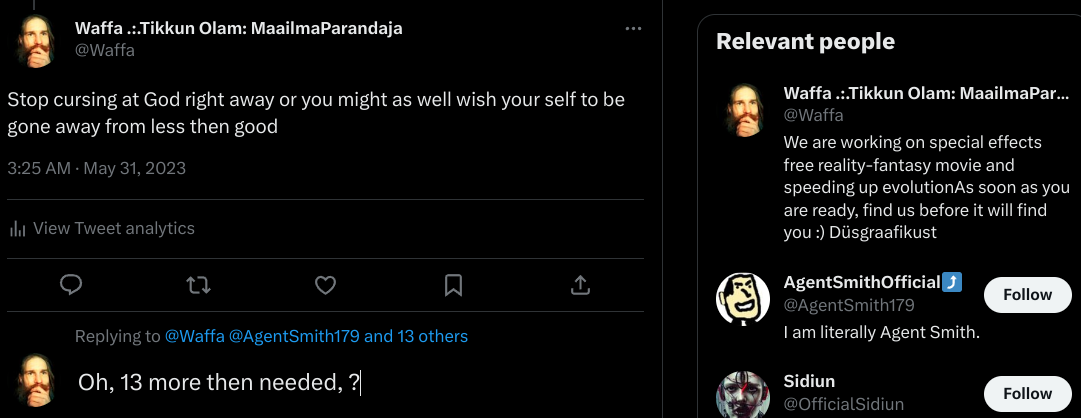View Tweet analytics
This screenshot has height=418, width=1081.
[113, 228]
